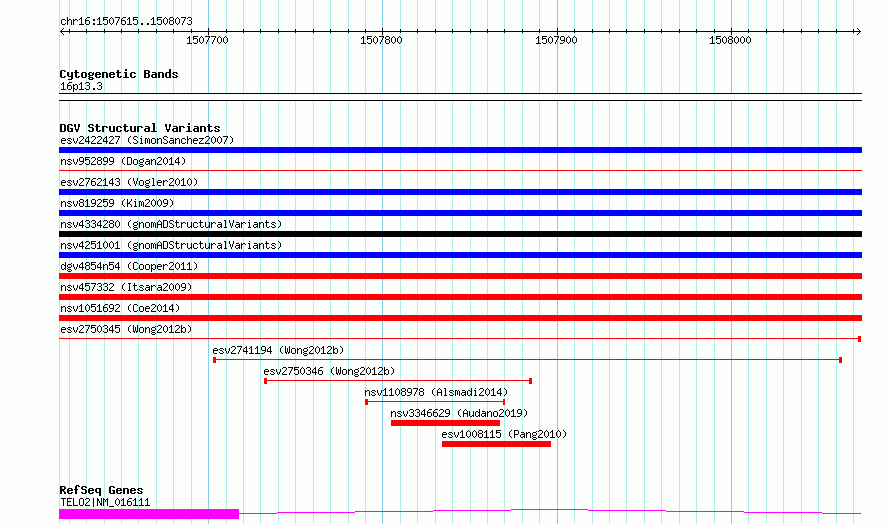Select the nsv1108978 (Alsmadi2014) label
Viewport: 890px width, 524px height.
[x=436, y=392]
